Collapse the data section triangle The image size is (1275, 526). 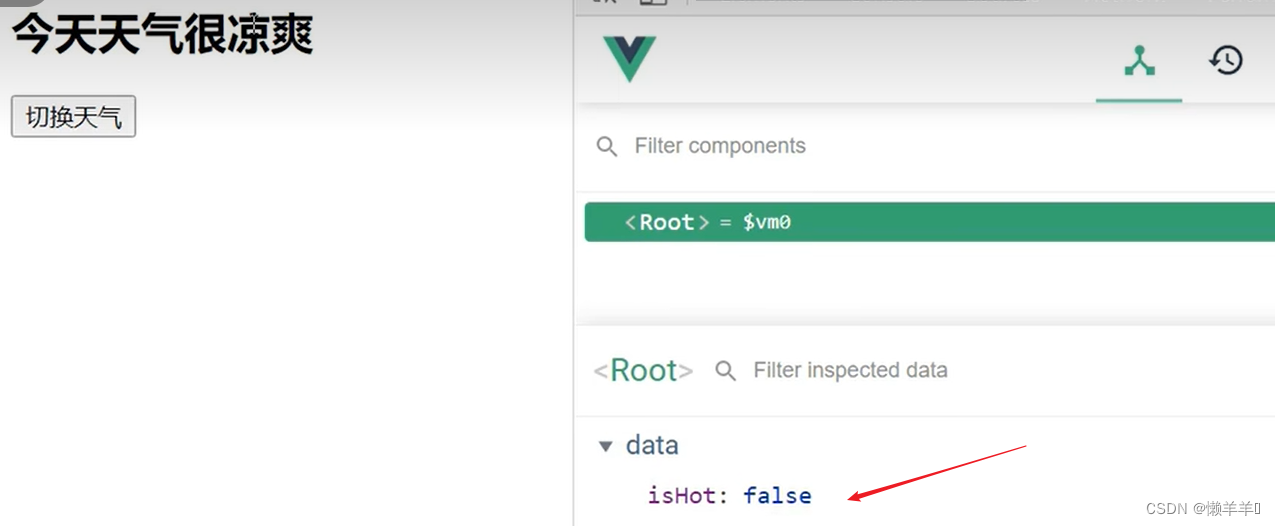(605, 446)
